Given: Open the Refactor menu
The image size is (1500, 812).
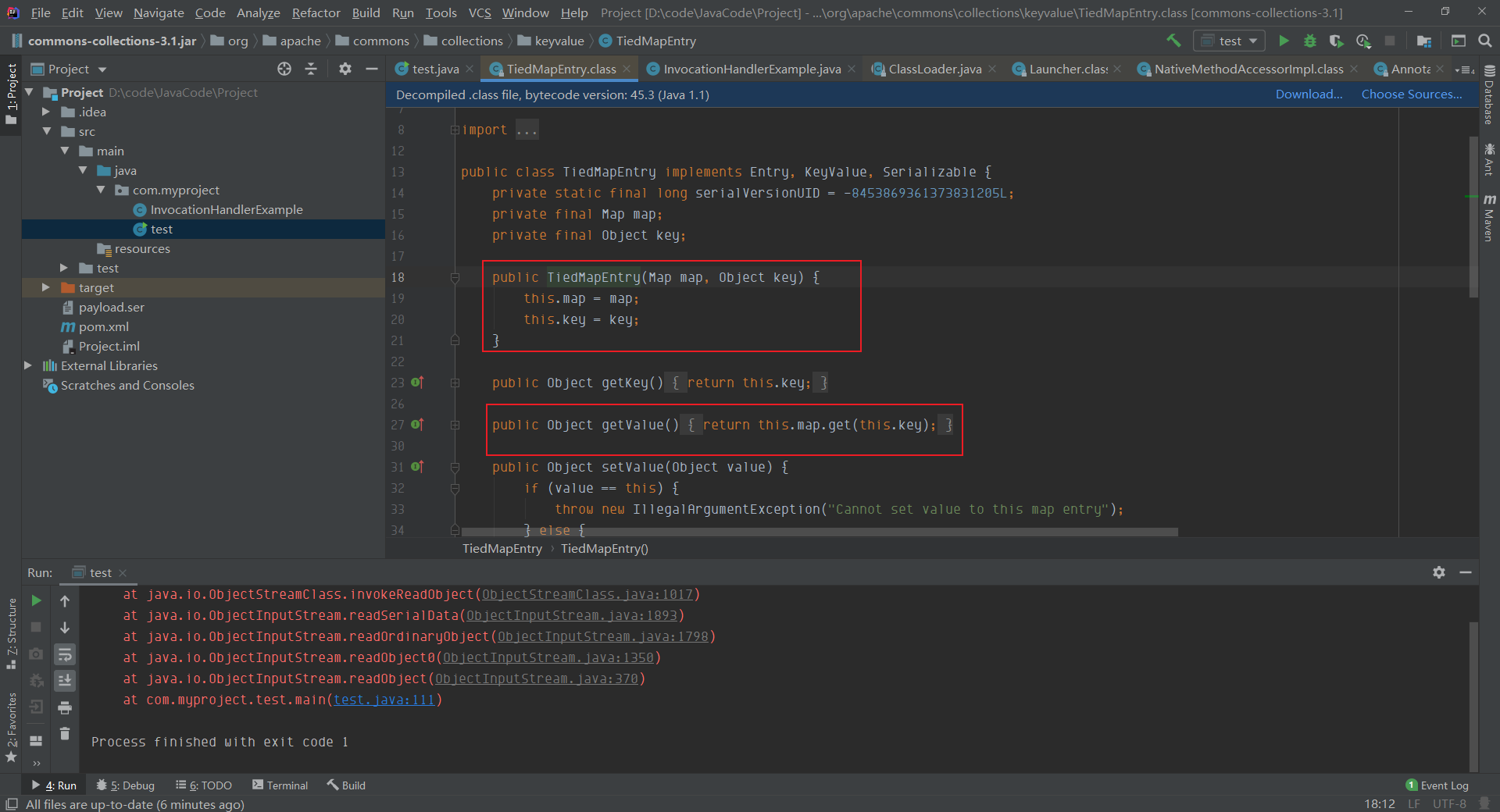Looking at the screenshot, I should 316,12.
